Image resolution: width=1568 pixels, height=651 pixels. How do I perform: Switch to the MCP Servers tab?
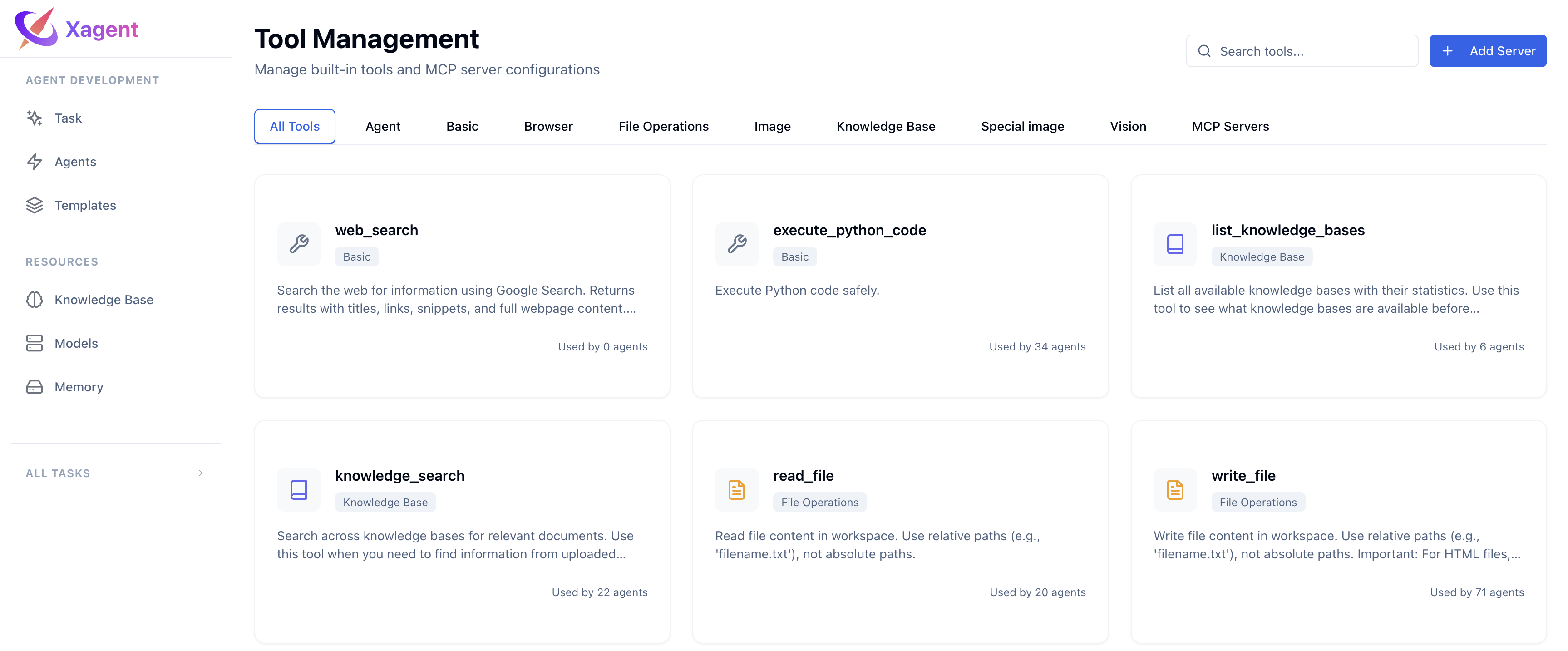tap(1230, 126)
